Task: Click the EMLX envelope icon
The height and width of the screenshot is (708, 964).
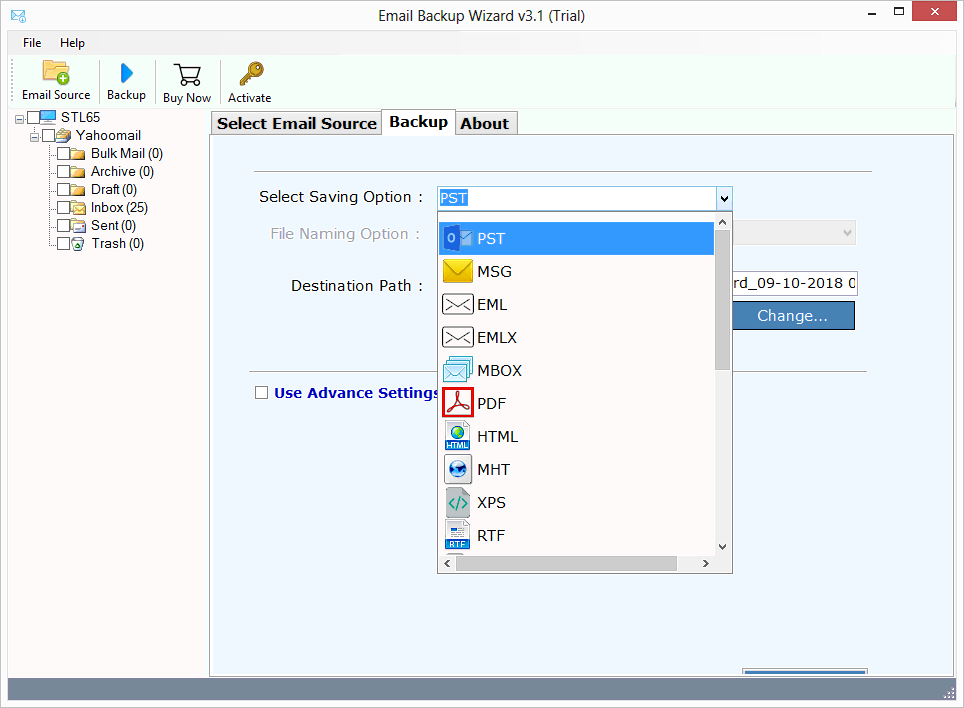Action: coord(457,337)
